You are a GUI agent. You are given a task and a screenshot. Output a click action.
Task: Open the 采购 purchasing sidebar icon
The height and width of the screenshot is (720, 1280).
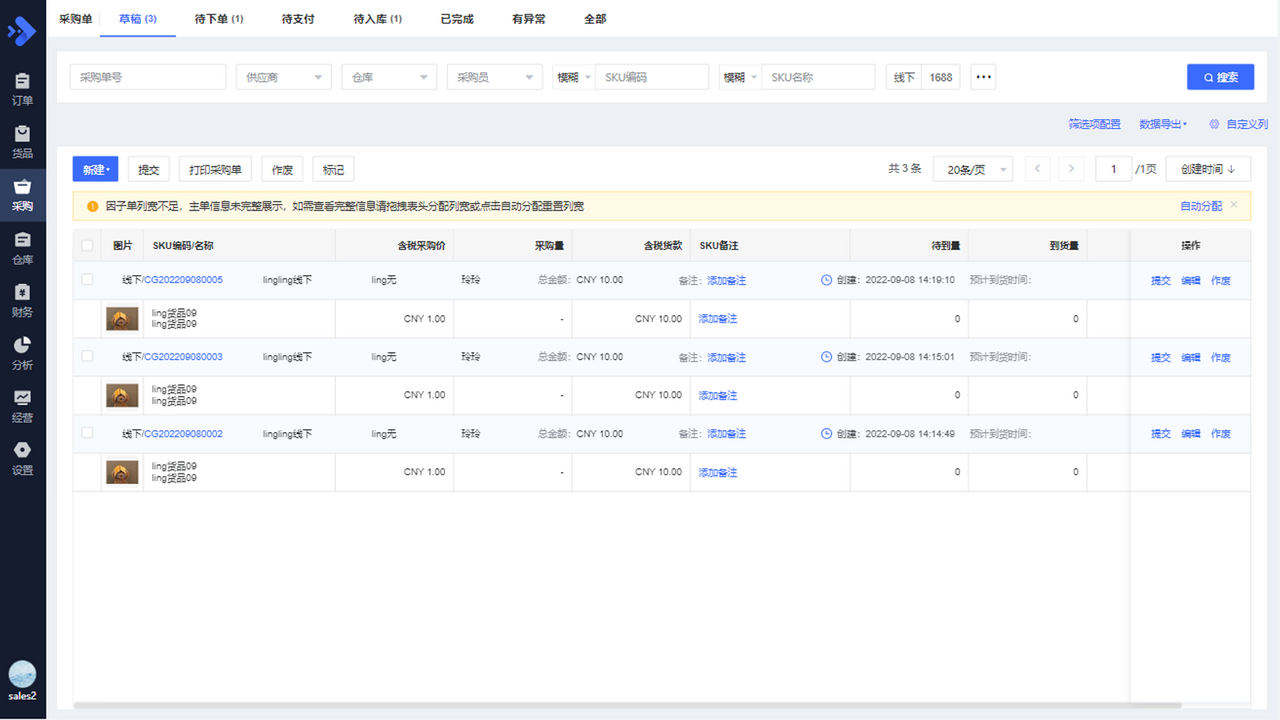click(x=22, y=195)
